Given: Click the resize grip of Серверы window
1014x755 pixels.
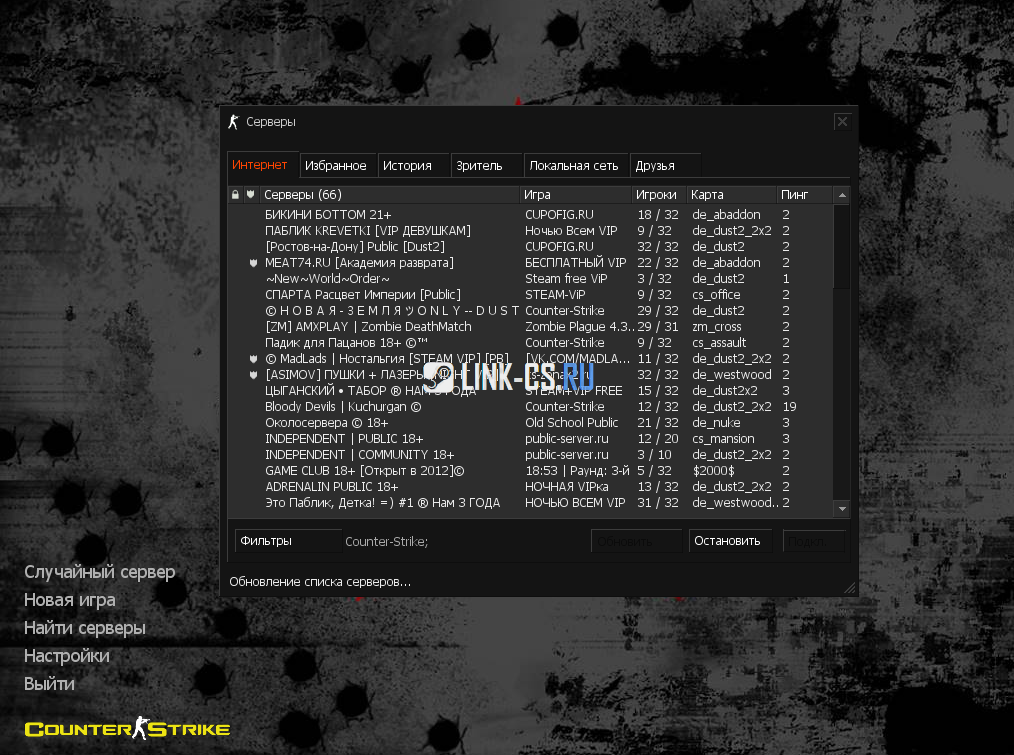Looking at the screenshot, I should (850, 587).
